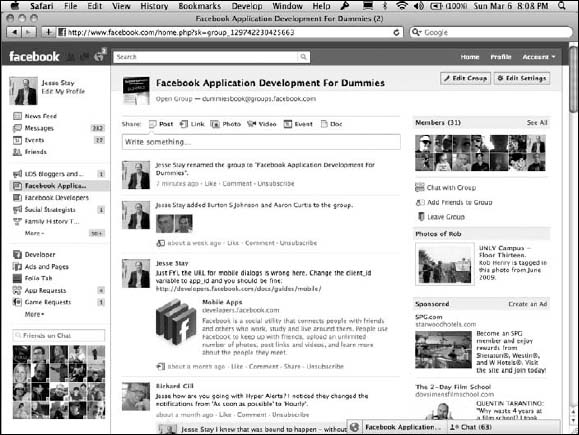Choose the Event share icon
Screen dimensions: 579x435
click(x=288, y=124)
